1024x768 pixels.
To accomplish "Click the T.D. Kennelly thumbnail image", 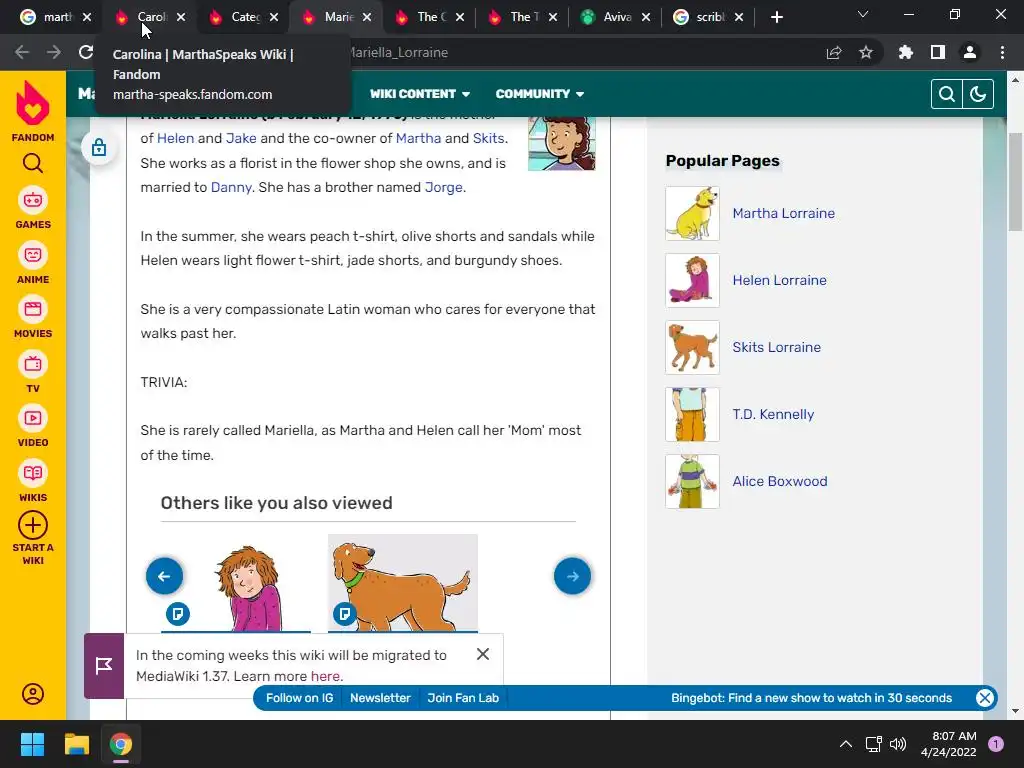I will [692, 414].
